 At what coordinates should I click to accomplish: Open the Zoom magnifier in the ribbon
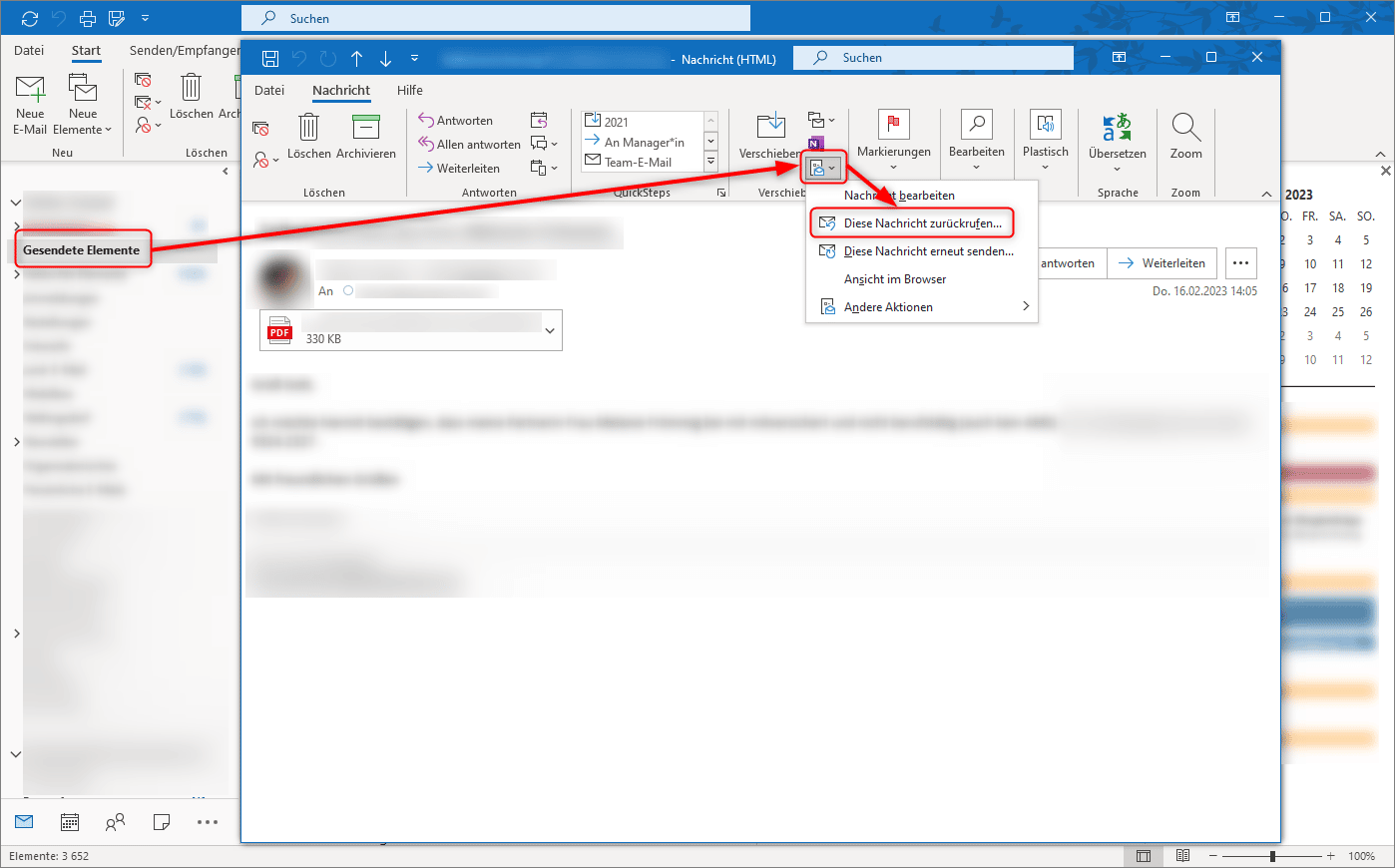pos(1185,130)
